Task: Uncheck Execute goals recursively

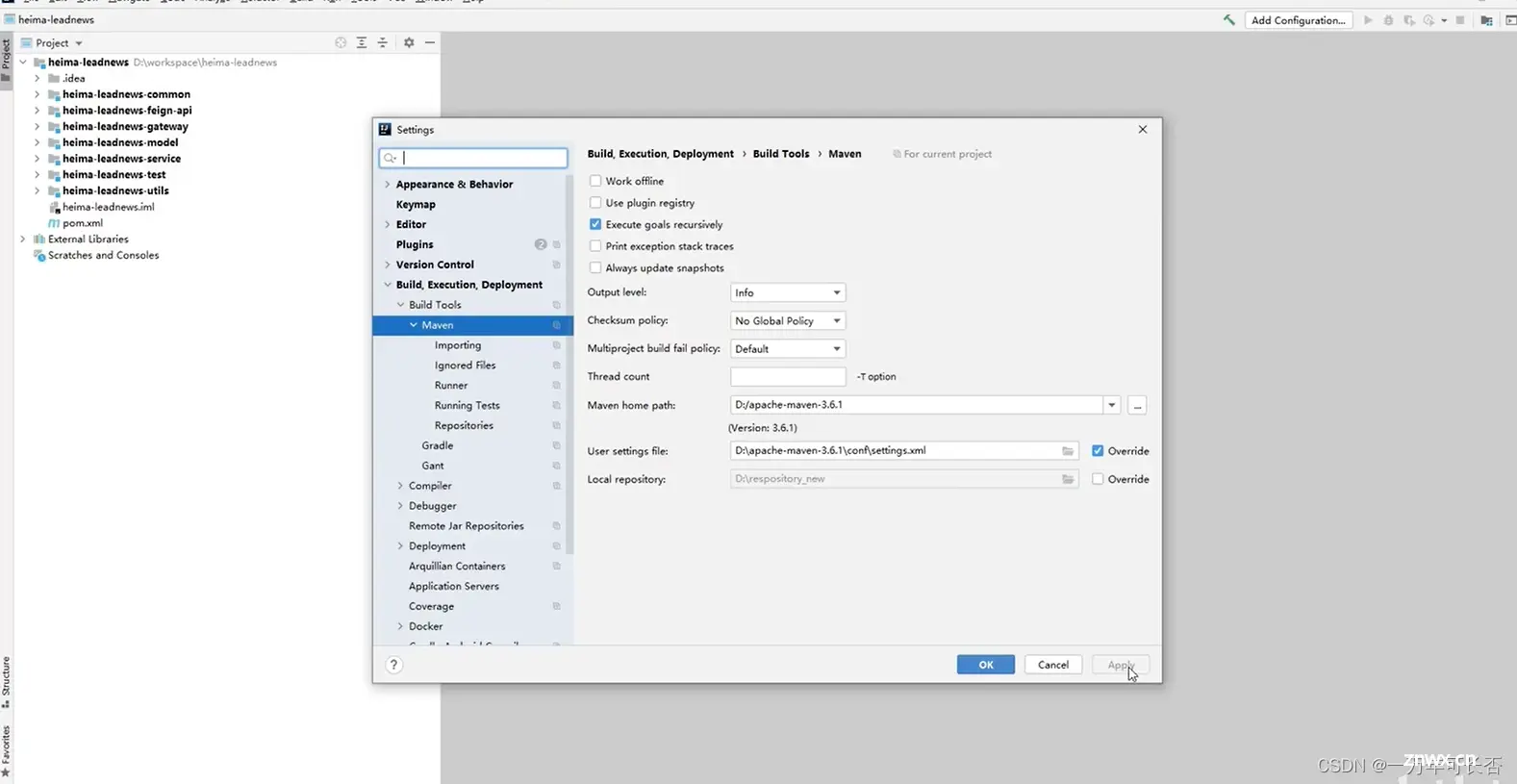Action: click(595, 224)
